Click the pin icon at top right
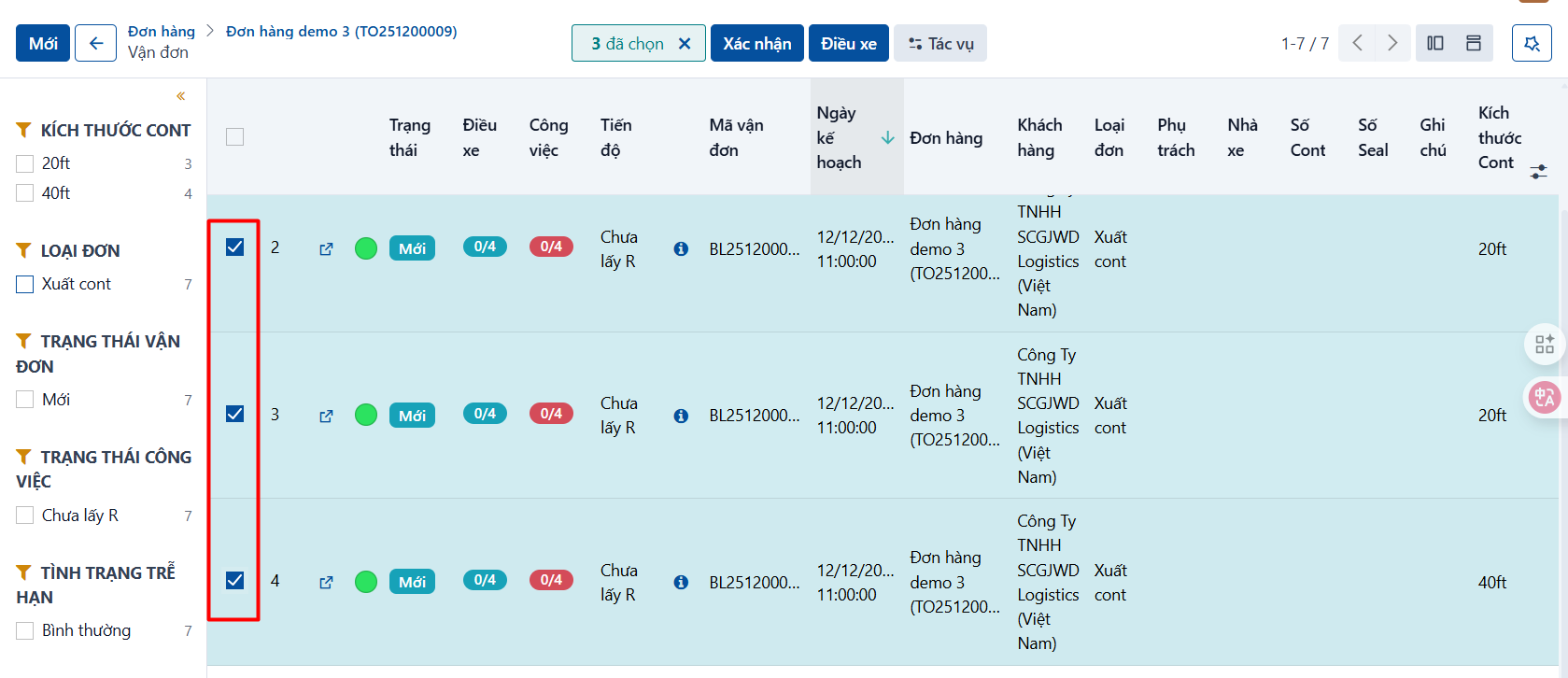The width and height of the screenshot is (1568, 678). pos(1532,43)
